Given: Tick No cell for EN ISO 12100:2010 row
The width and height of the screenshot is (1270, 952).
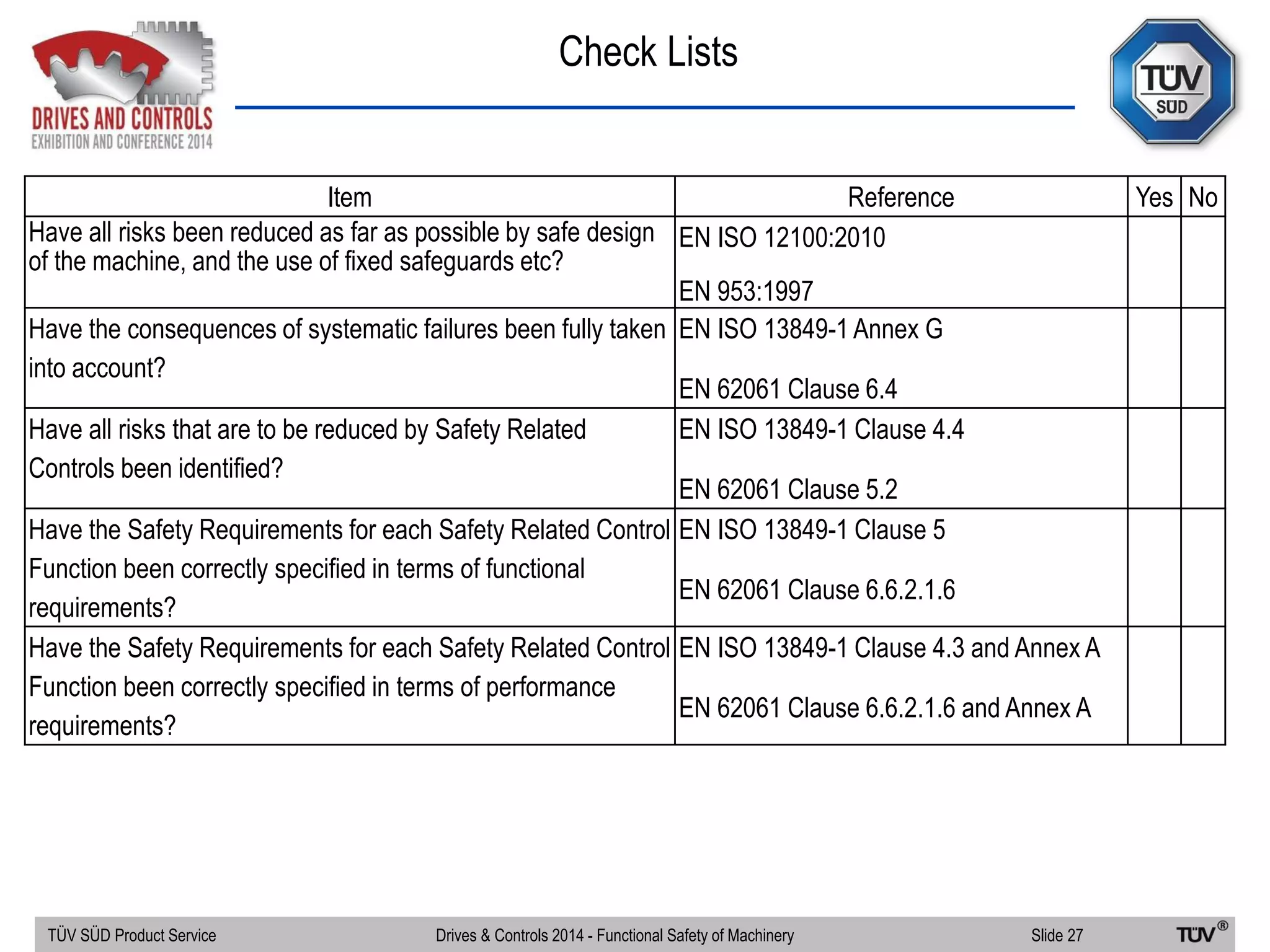Looking at the screenshot, I should 1203,262.
